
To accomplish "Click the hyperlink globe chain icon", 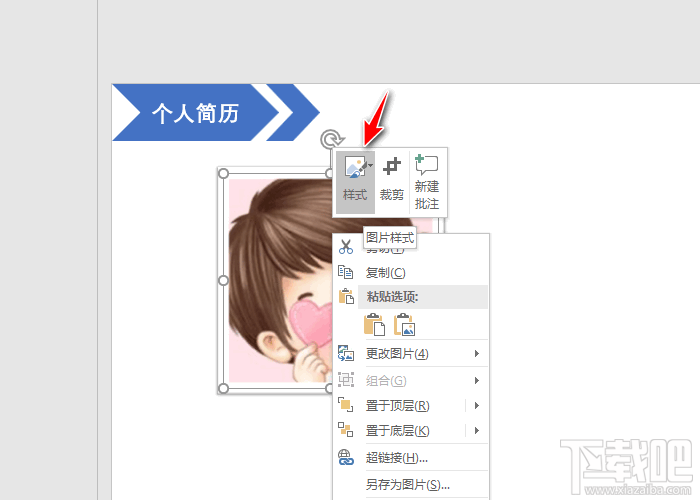I will click(x=346, y=457).
